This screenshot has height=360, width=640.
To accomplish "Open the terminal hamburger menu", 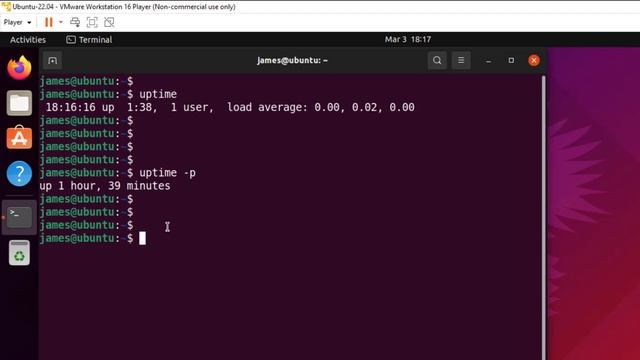I will (x=461, y=60).
